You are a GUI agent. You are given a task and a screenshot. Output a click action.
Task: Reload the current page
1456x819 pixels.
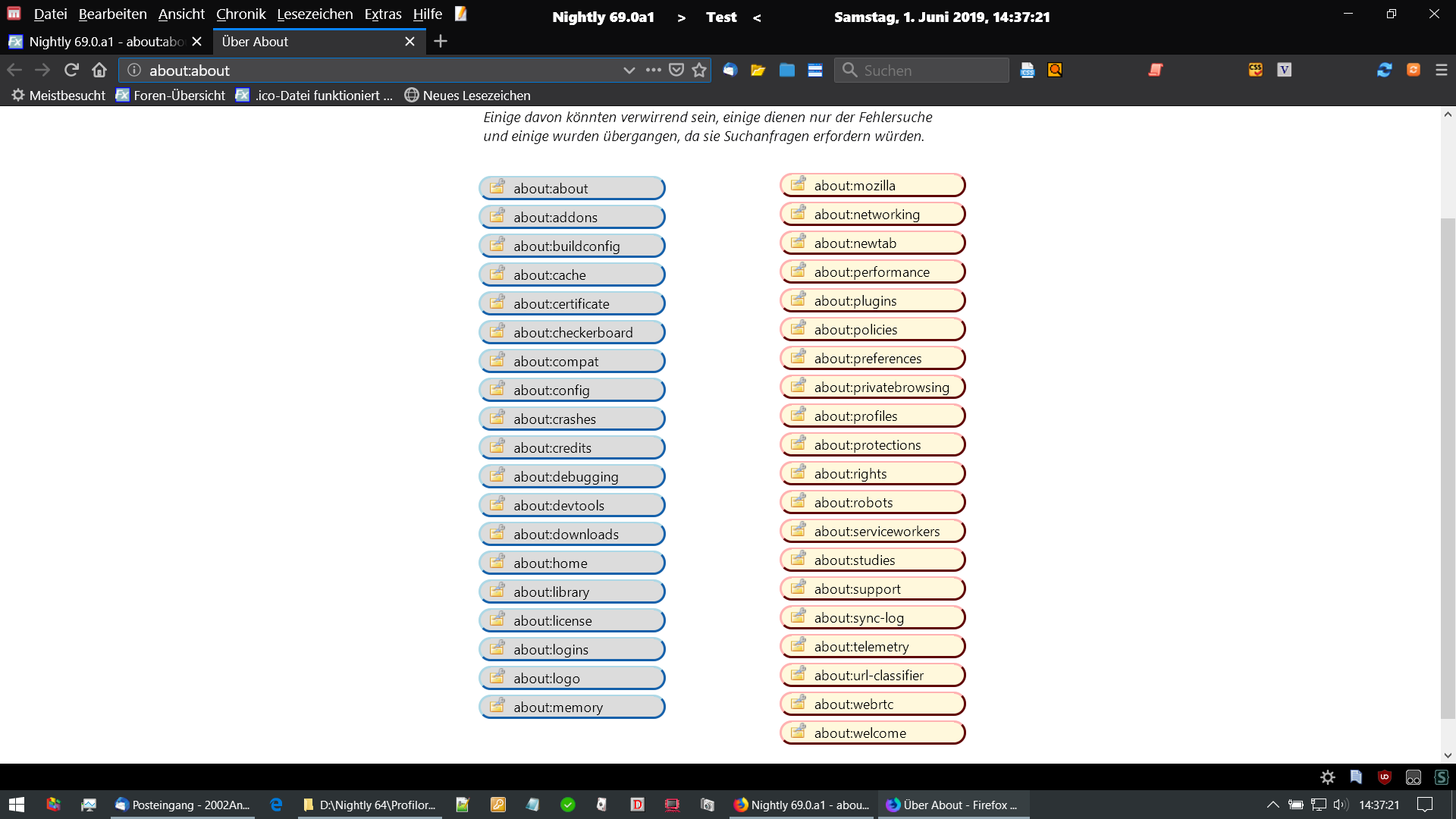[71, 70]
